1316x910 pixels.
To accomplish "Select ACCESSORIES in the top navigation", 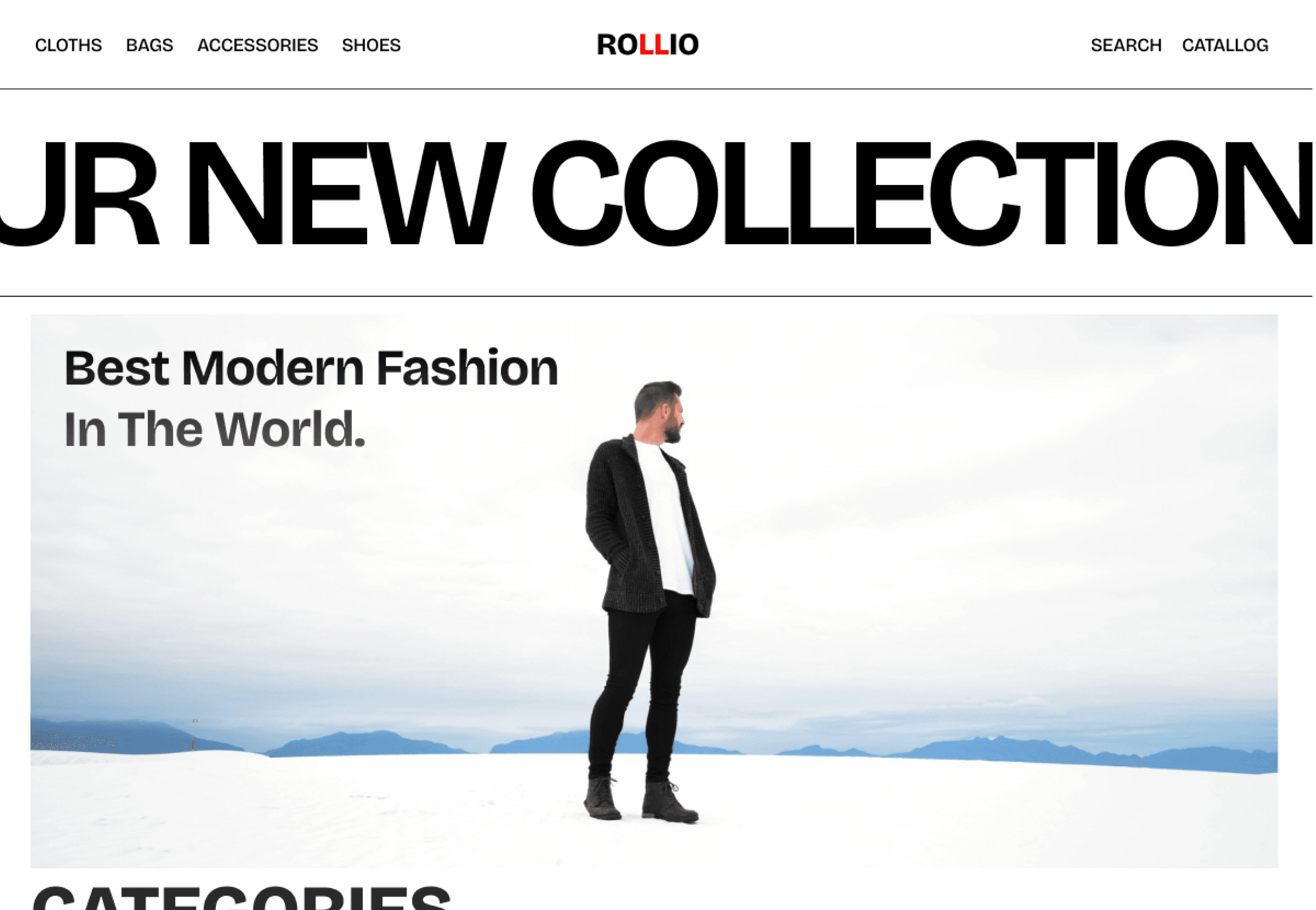I will click(257, 45).
